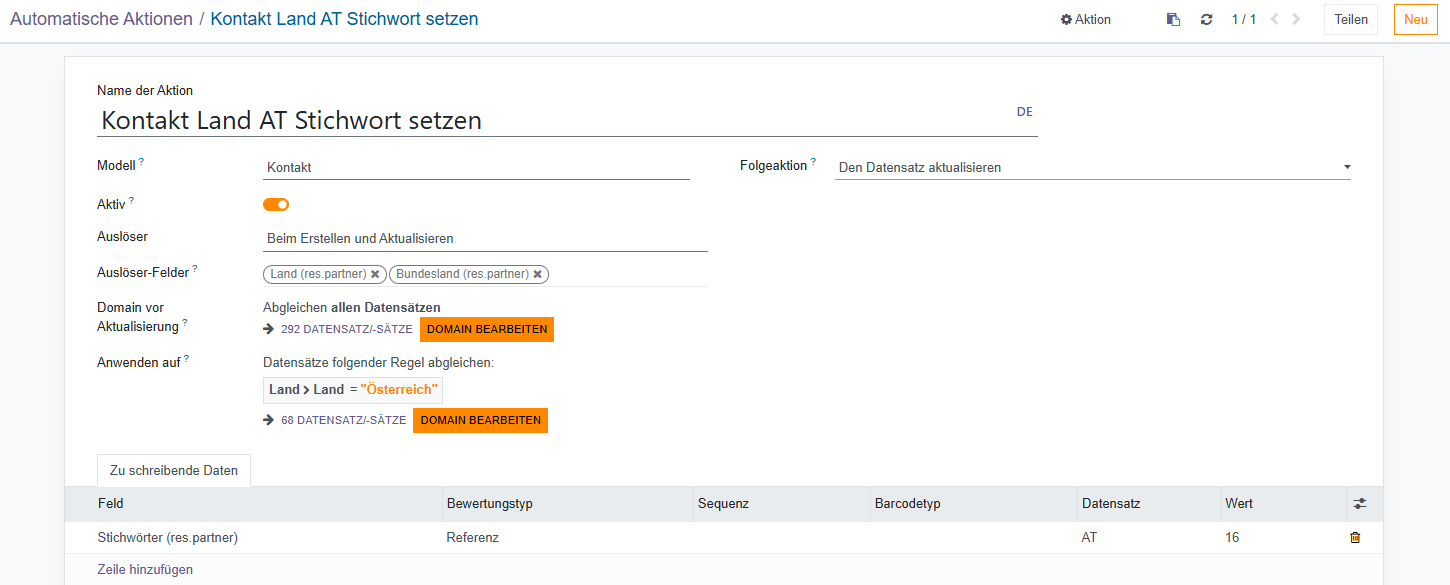Go to previous record arrow
The image size is (1450, 585).
point(1275,19)
